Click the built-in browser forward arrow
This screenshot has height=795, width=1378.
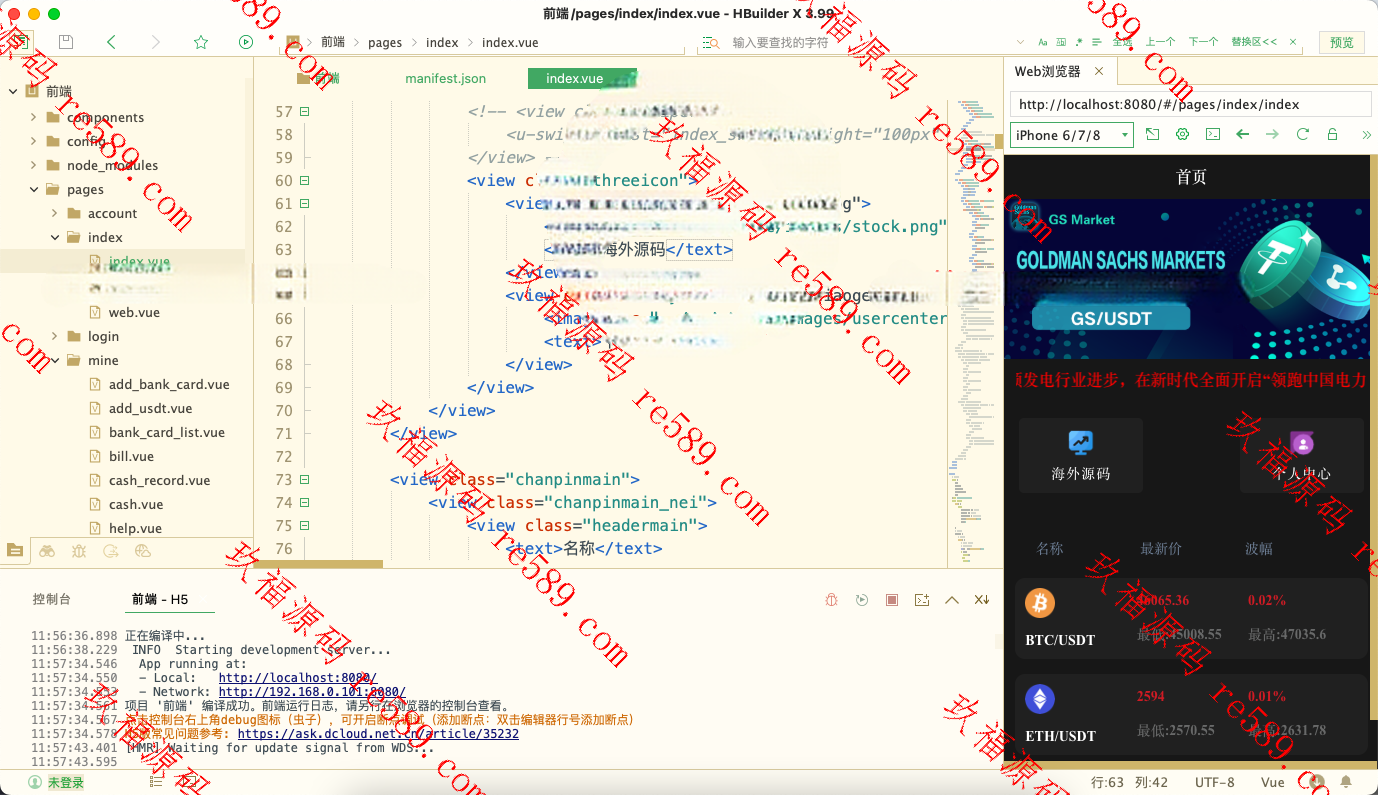click(1272, 134)
